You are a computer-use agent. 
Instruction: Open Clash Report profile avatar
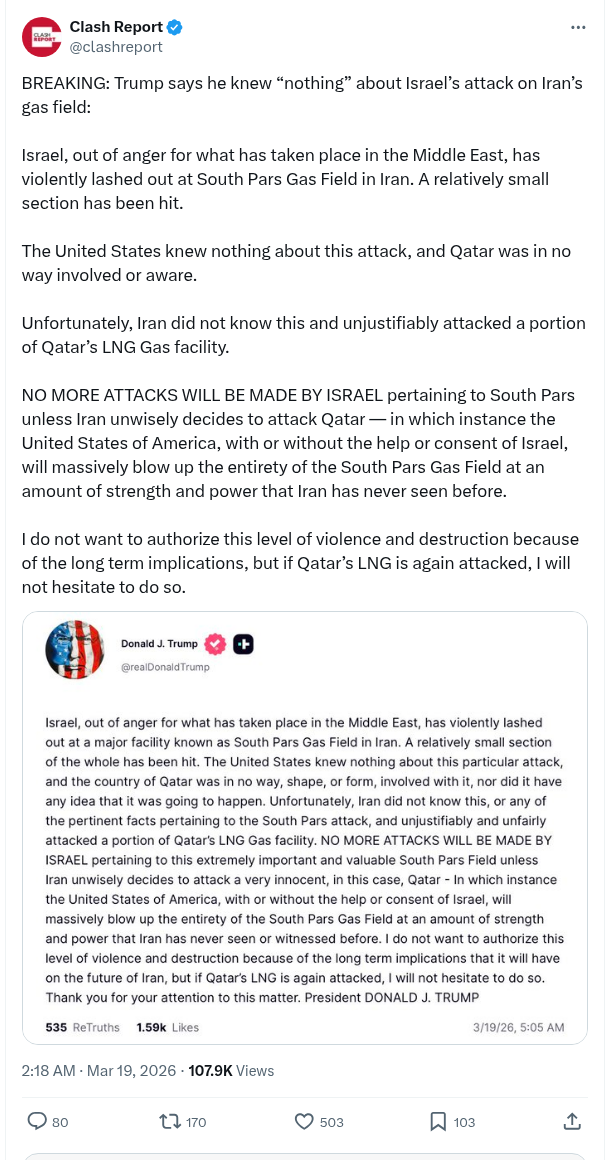coord(41,36)
